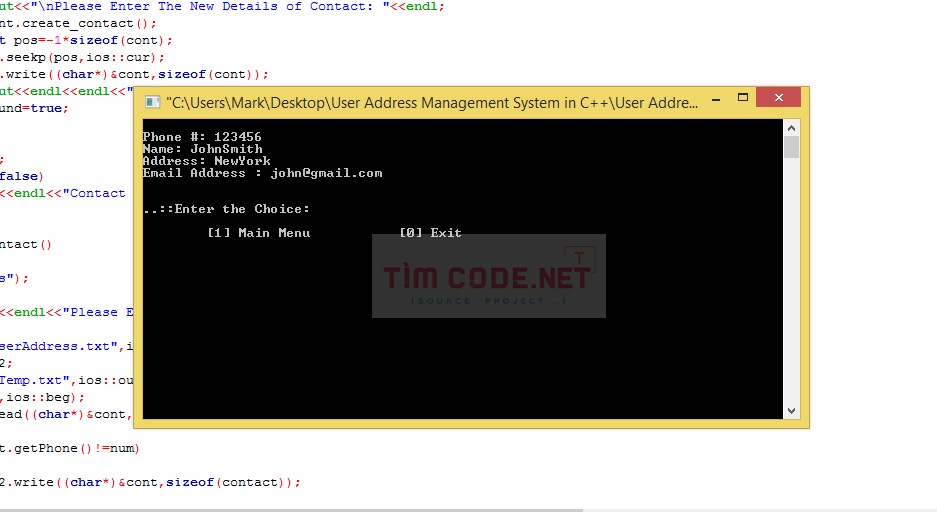The image size is (937, 512).
Task: Click the '..::Enter the Choice:' prompt
Action: coord(226,209)
